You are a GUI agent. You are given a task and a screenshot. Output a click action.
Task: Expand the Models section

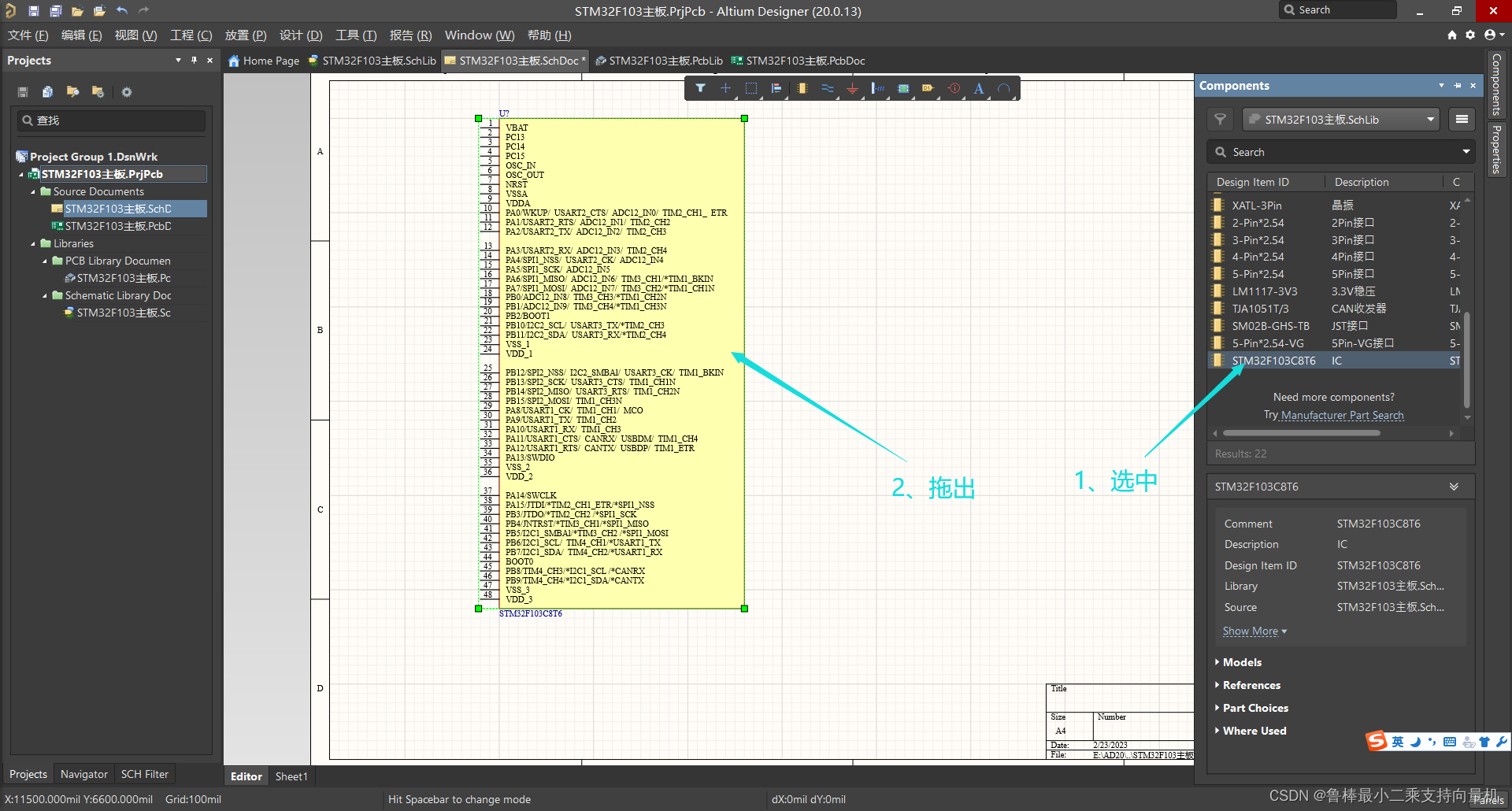tap(1242, 662)
